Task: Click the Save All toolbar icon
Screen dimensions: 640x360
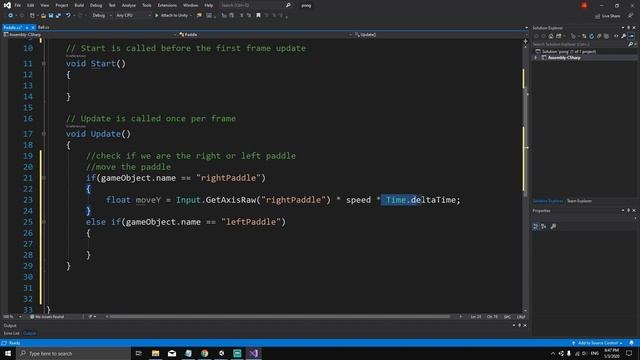Action: pos(58,16)
